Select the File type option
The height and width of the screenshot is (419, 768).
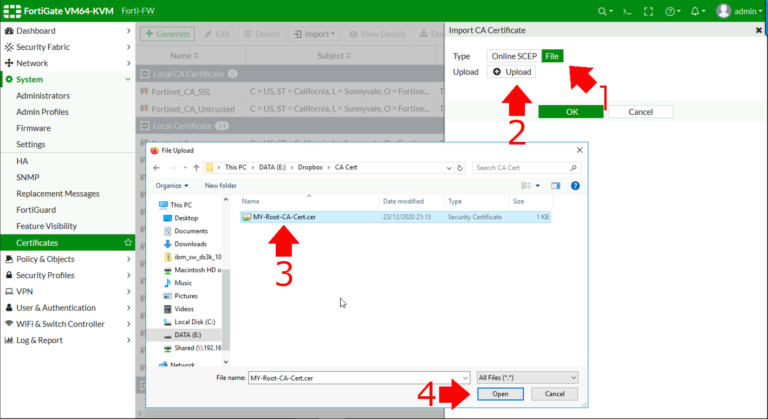(552, 56)
